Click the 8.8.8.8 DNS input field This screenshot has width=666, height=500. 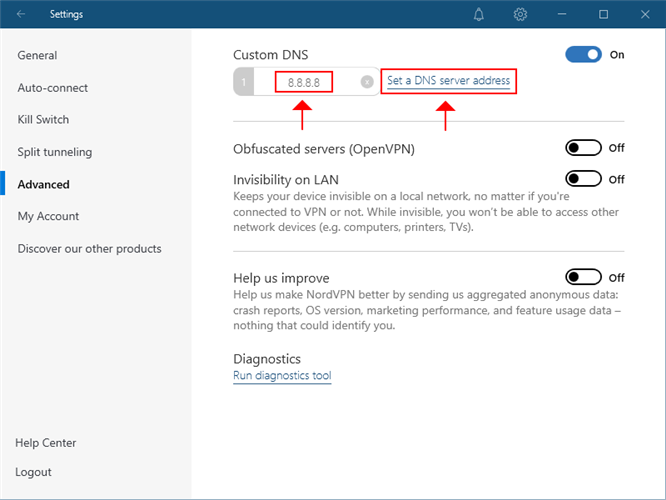coord(304,82)
